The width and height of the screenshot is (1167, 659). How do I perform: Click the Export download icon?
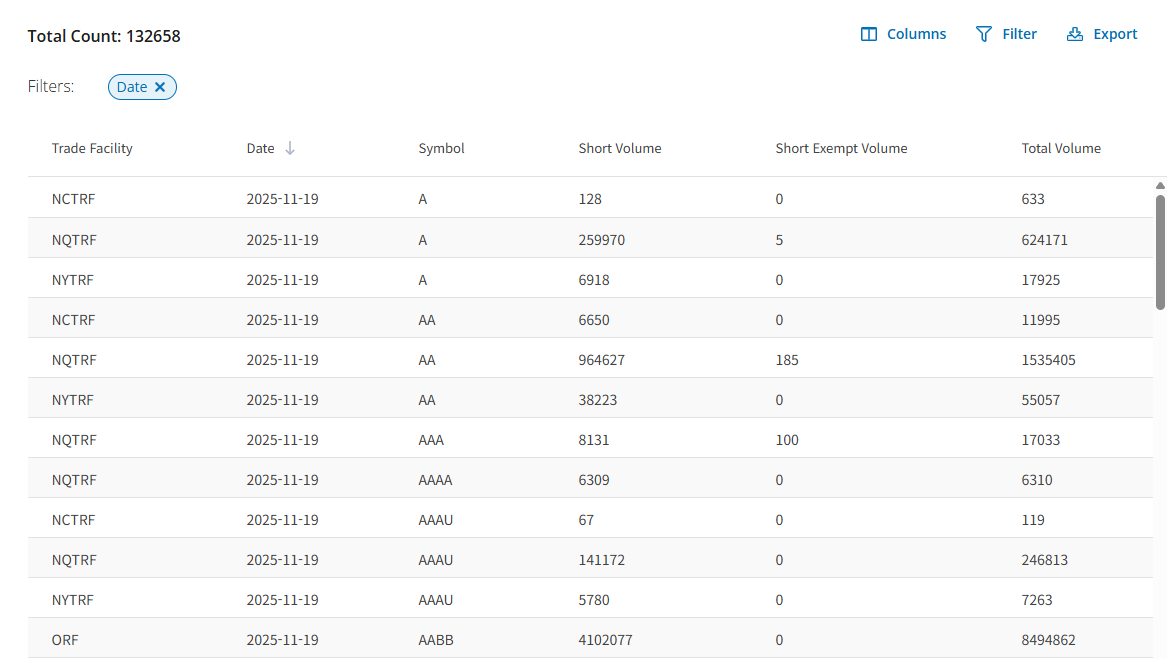tap(1075, 34)
